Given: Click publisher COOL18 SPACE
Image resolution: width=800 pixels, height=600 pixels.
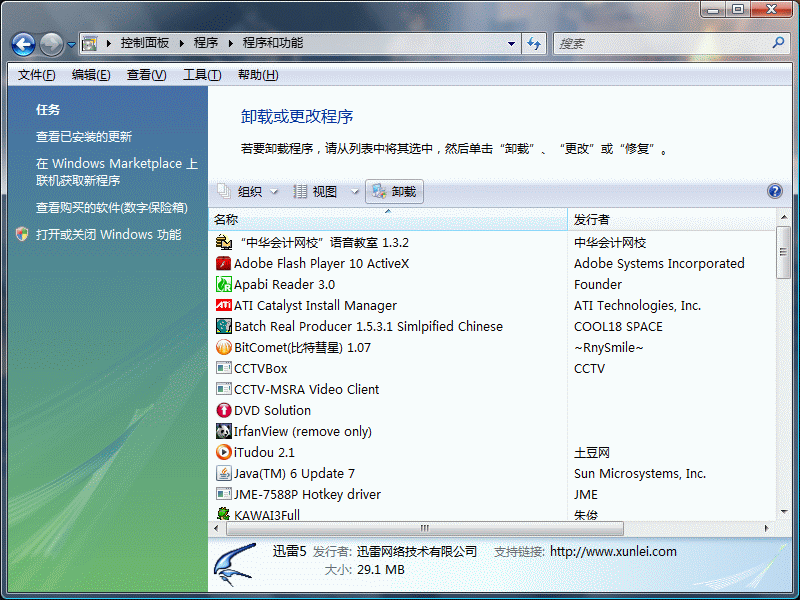Looking at the screenshot, I should pyautogui.click(x=618, y=327).
